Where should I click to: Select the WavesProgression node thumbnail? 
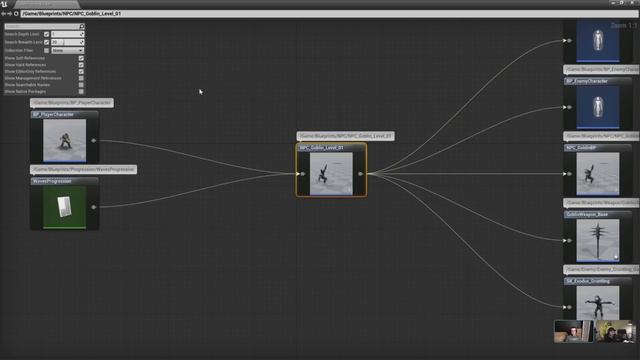point(64,207)
